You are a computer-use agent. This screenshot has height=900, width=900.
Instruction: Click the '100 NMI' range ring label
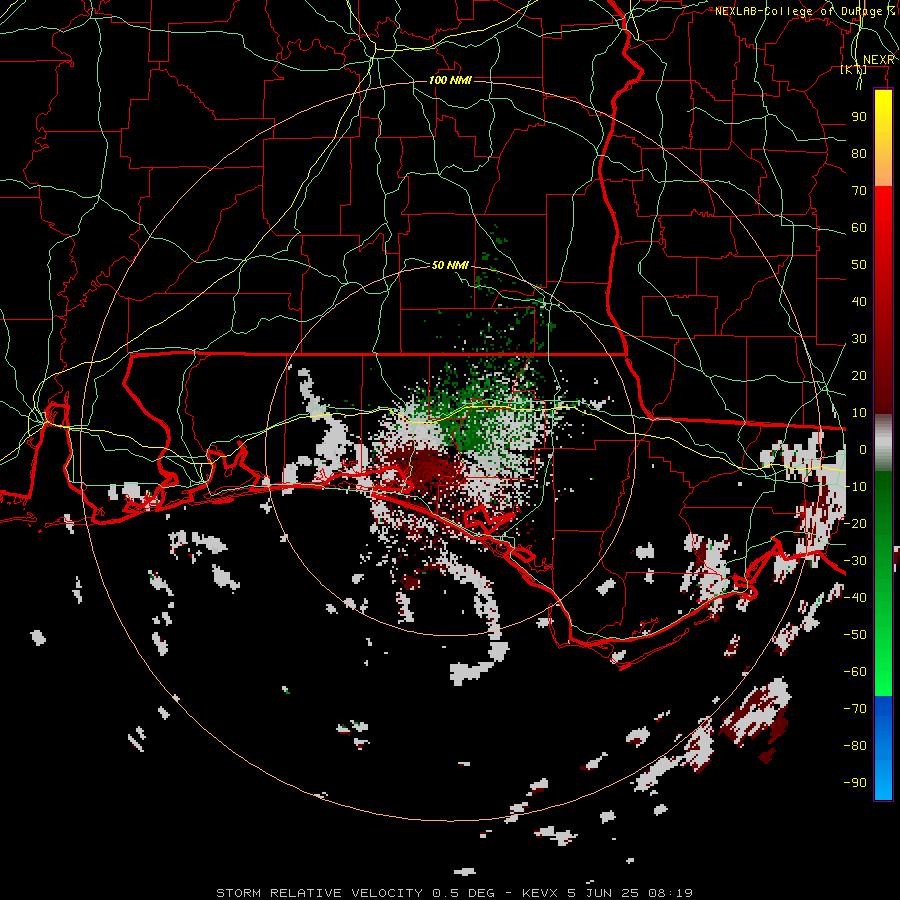pos(451,80)
